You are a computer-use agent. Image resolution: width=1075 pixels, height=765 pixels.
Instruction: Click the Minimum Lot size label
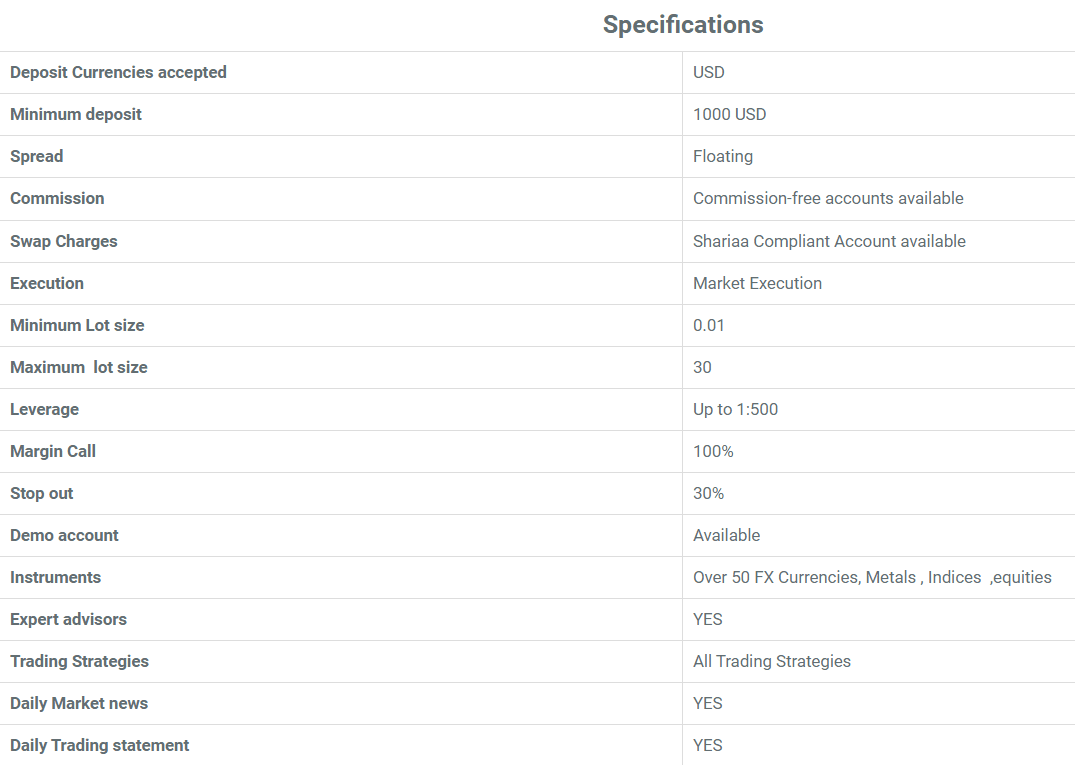point(77,325)
